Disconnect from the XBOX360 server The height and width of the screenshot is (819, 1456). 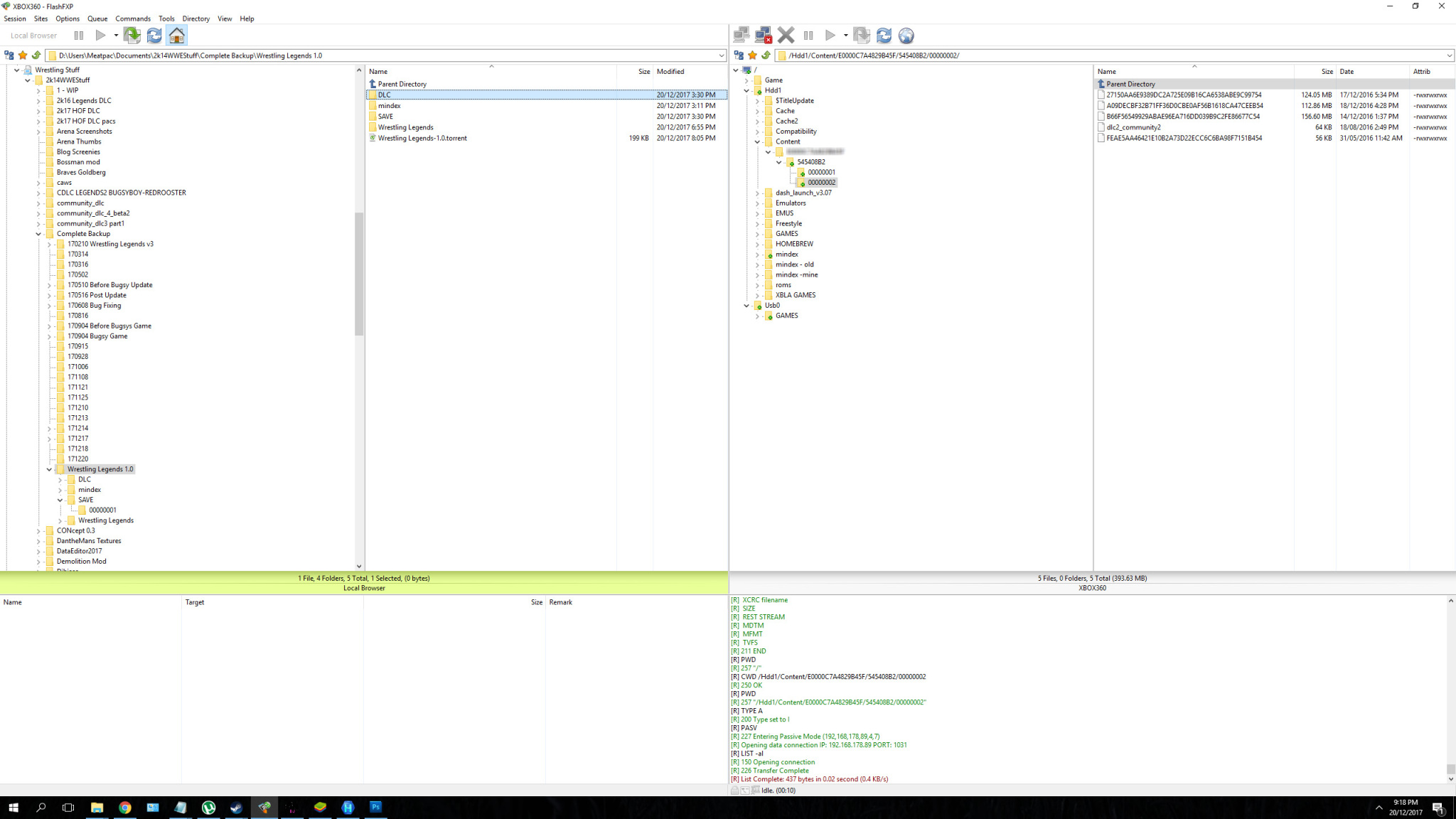click(764, 36)
